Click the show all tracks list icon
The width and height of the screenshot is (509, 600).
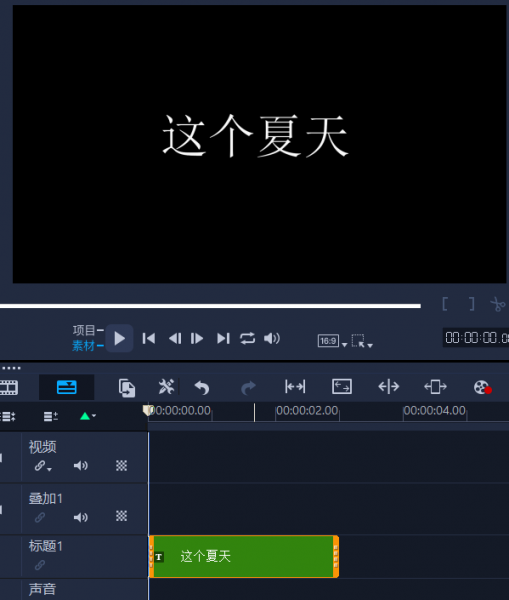(x=8, y=416)
